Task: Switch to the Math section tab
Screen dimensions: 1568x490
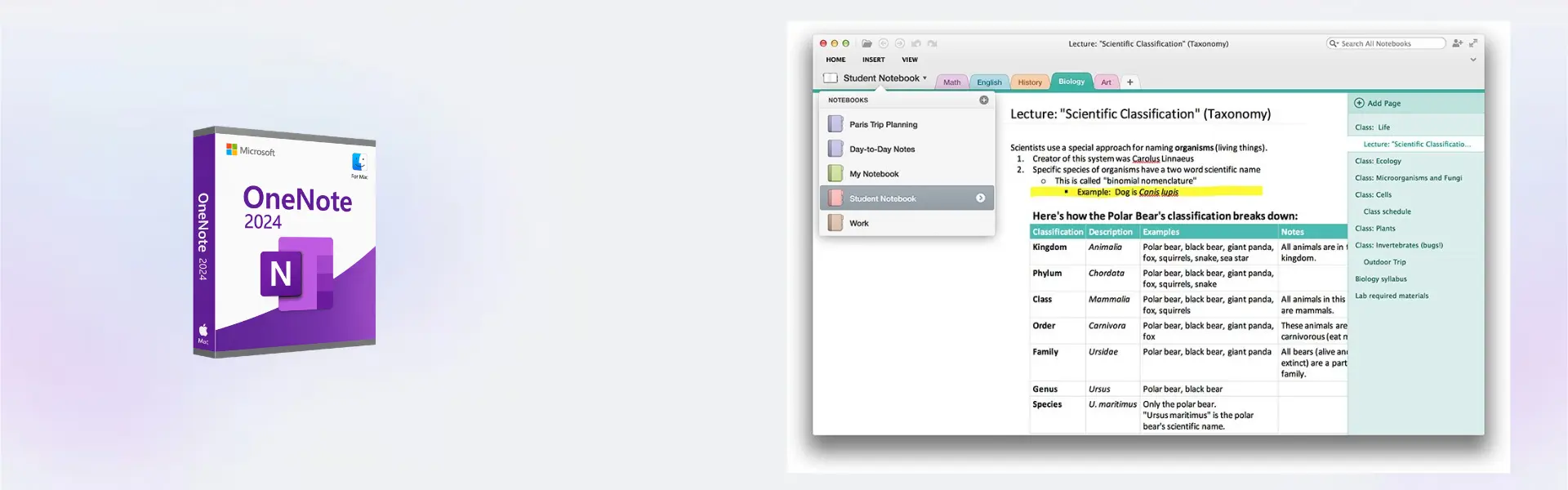Action: click(952, 82)
